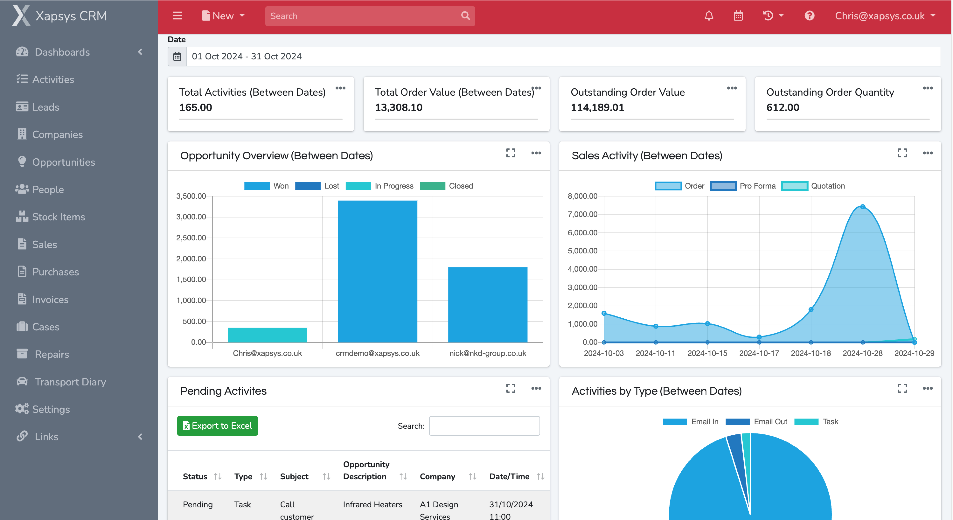Sort table by Subject column
This screenshot has height=520, width=953.
point(304,476)
